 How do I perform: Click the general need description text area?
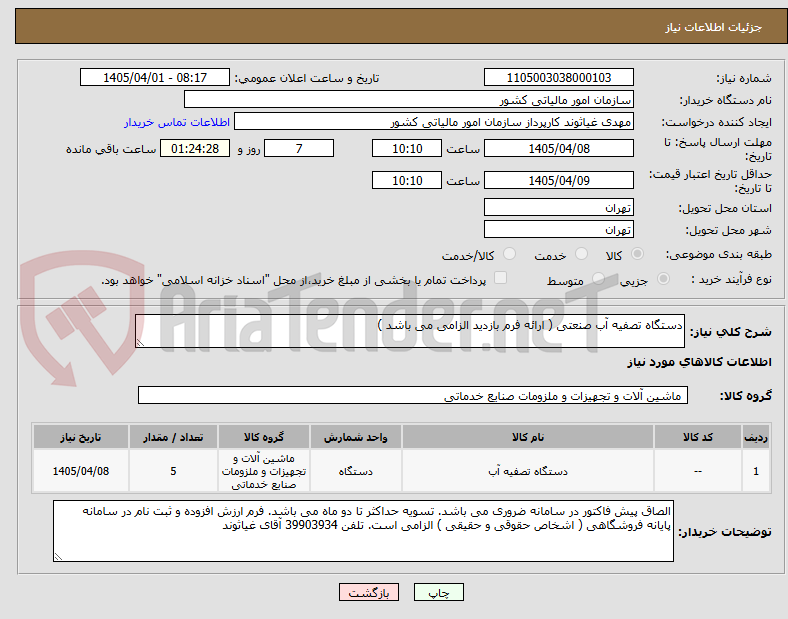tap(410, 331)
